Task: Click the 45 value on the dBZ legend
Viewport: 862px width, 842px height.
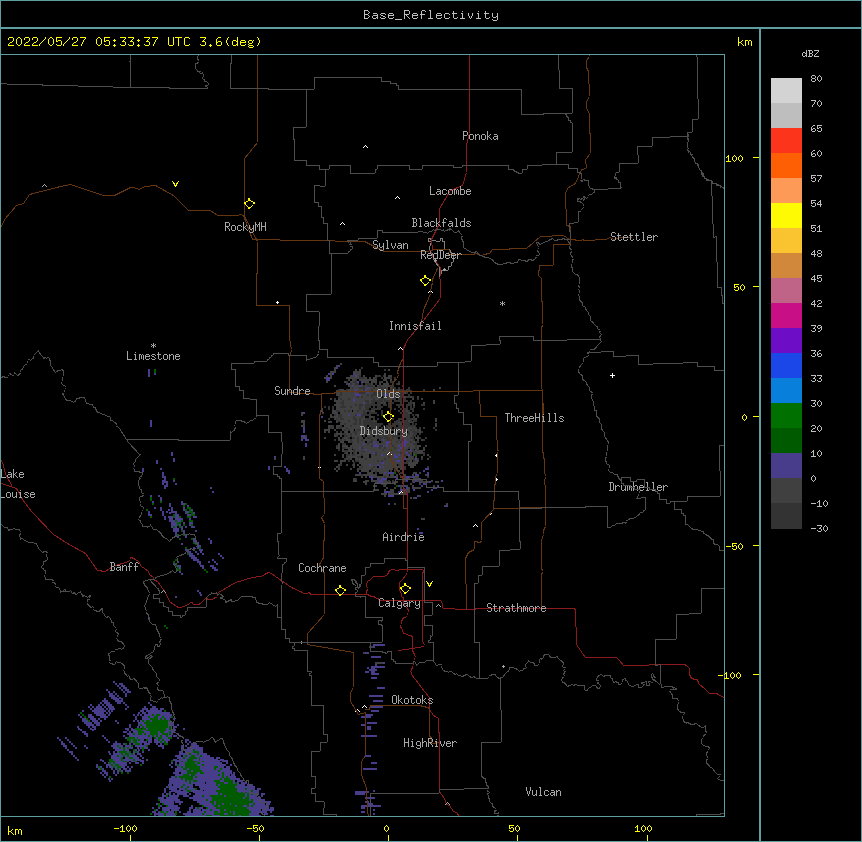Action: [x=816, y=278]
